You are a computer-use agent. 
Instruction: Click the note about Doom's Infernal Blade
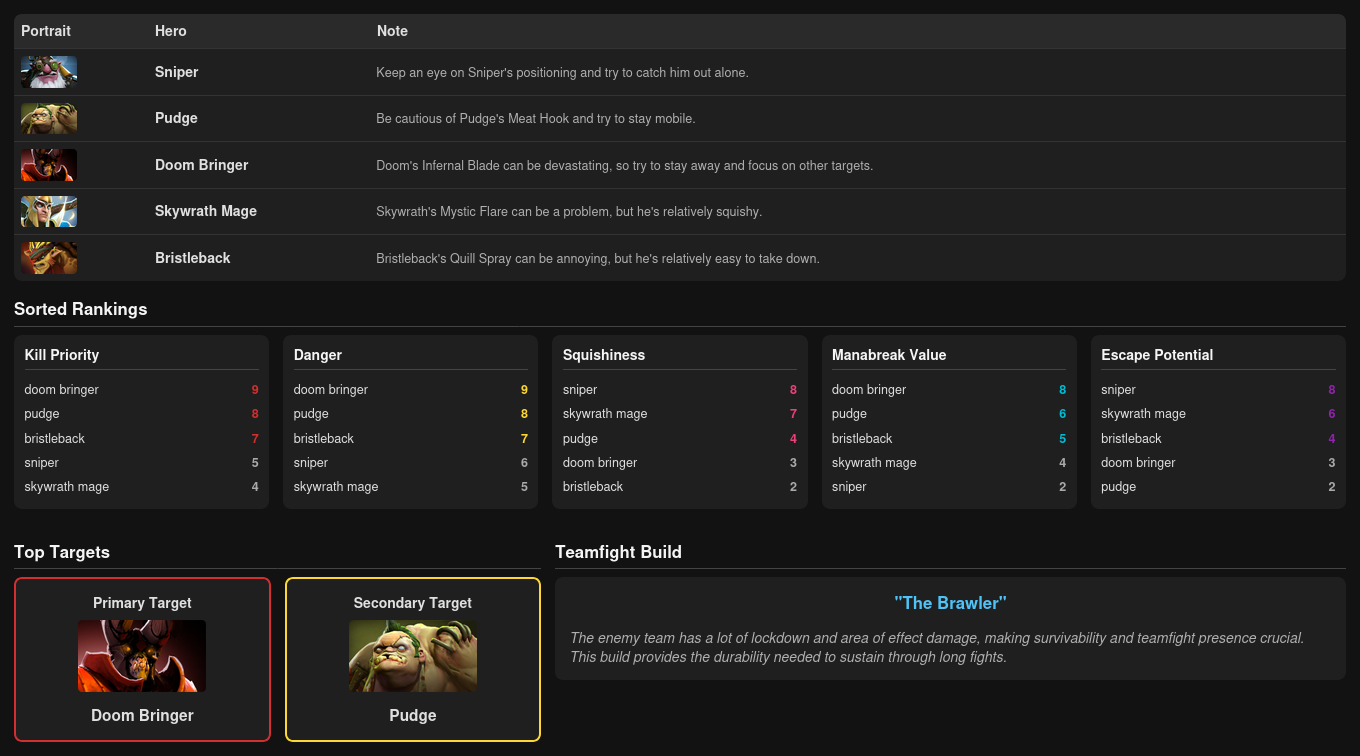(625, 166)
